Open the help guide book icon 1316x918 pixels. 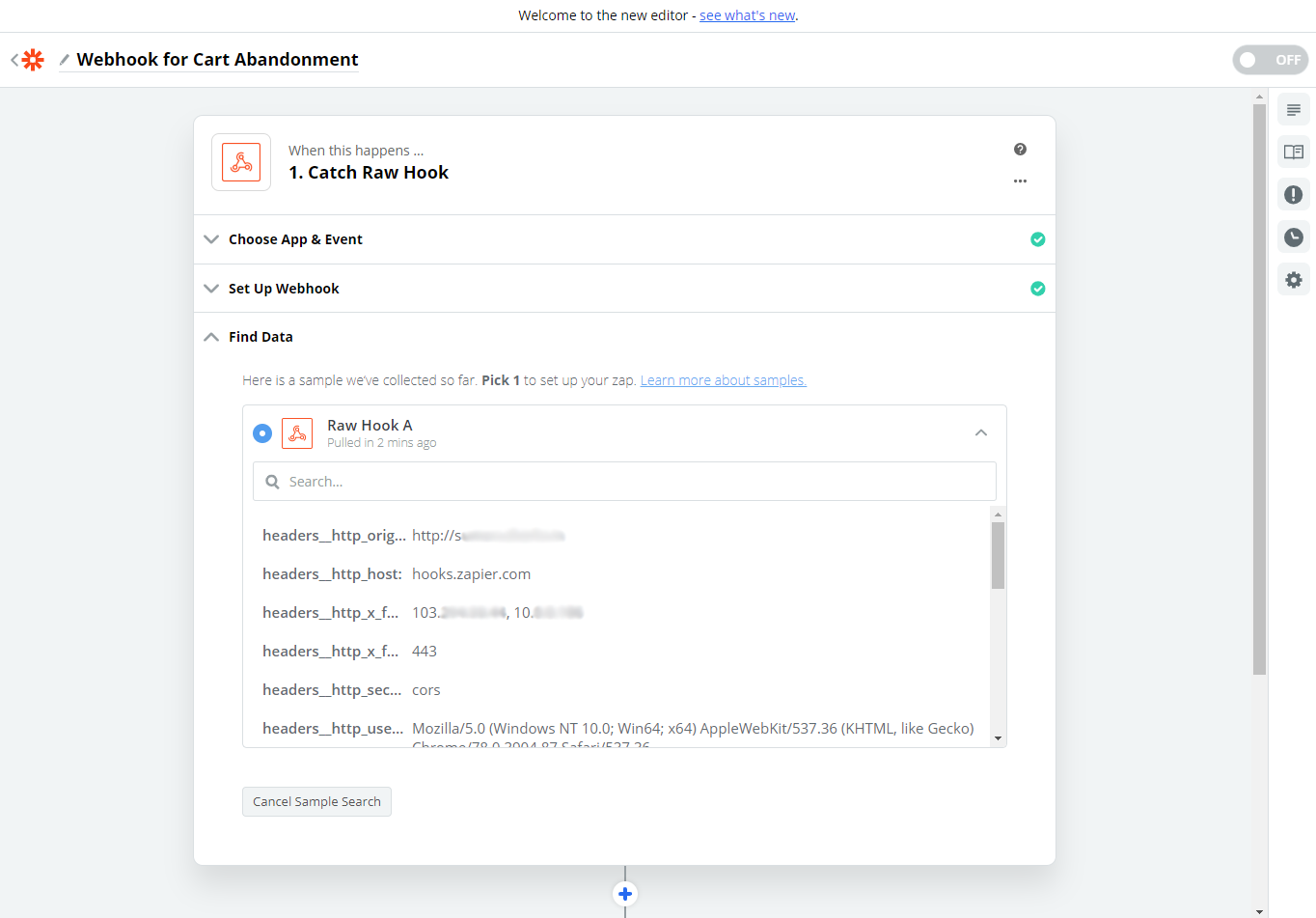point(1294,153)
